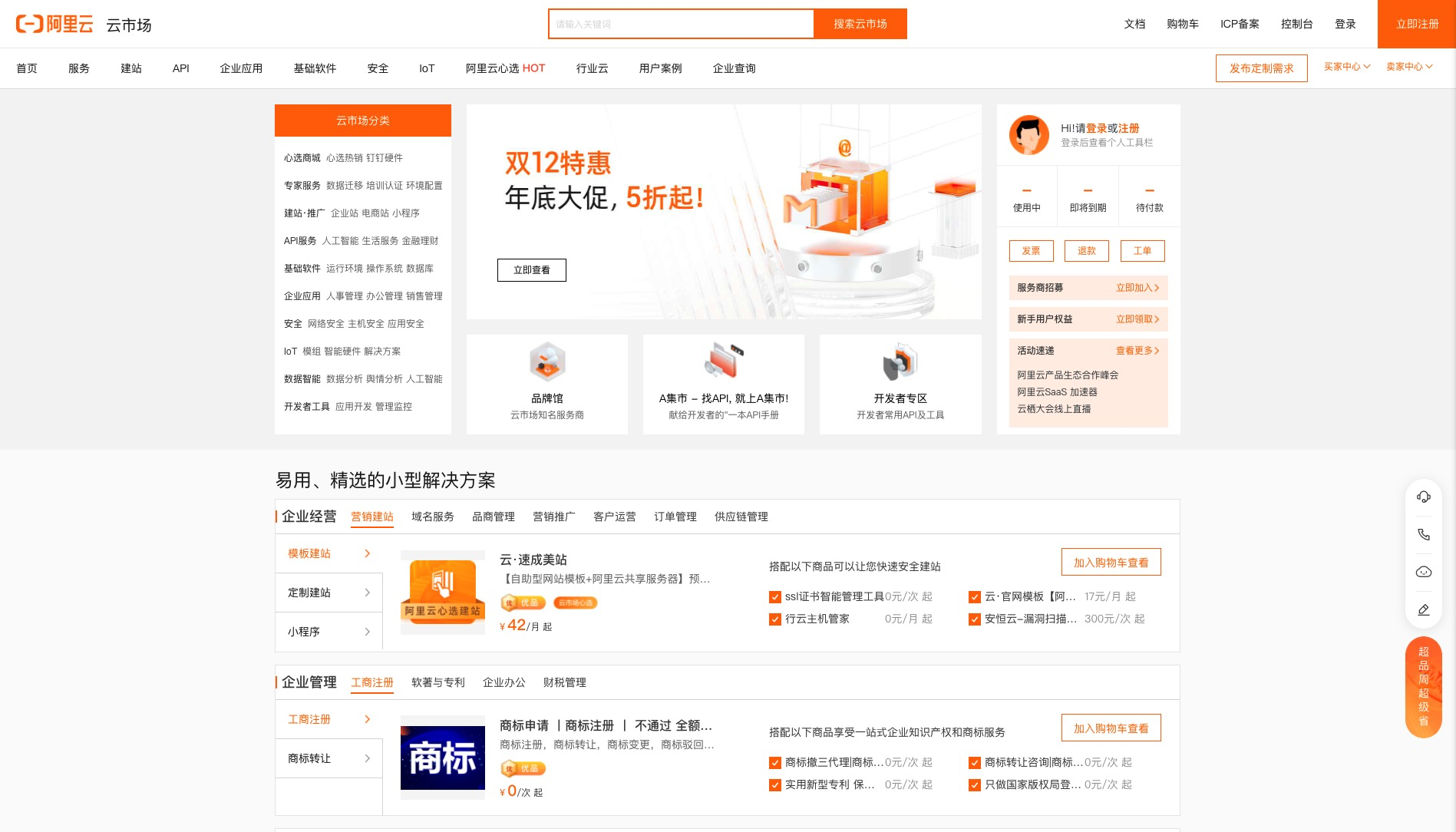The height and width of the screenshot is (832, 1456).
Task: Open 建站 in navigation bar
Action: [131, 68]
